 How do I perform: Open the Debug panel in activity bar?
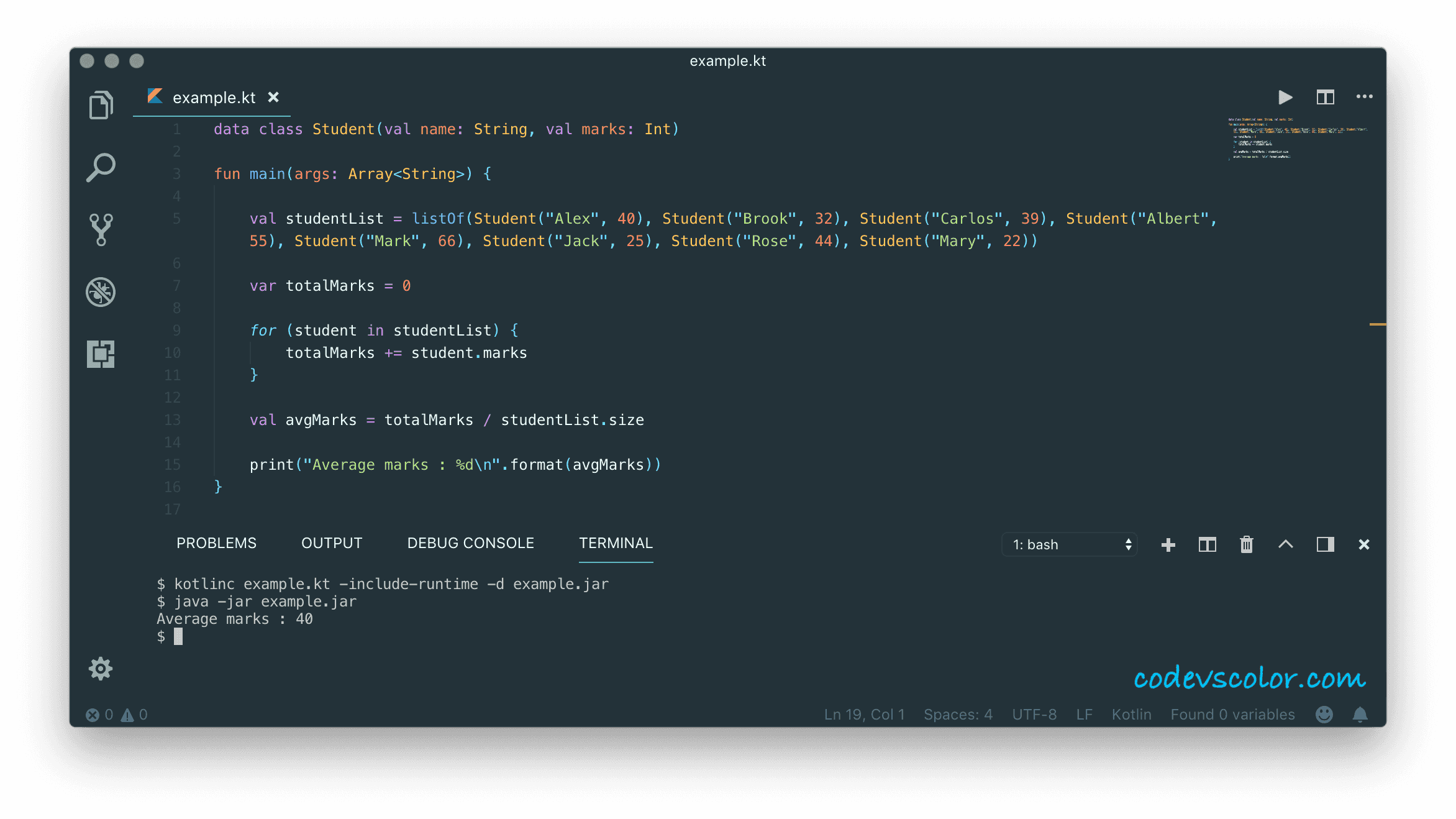pos(101,292)
